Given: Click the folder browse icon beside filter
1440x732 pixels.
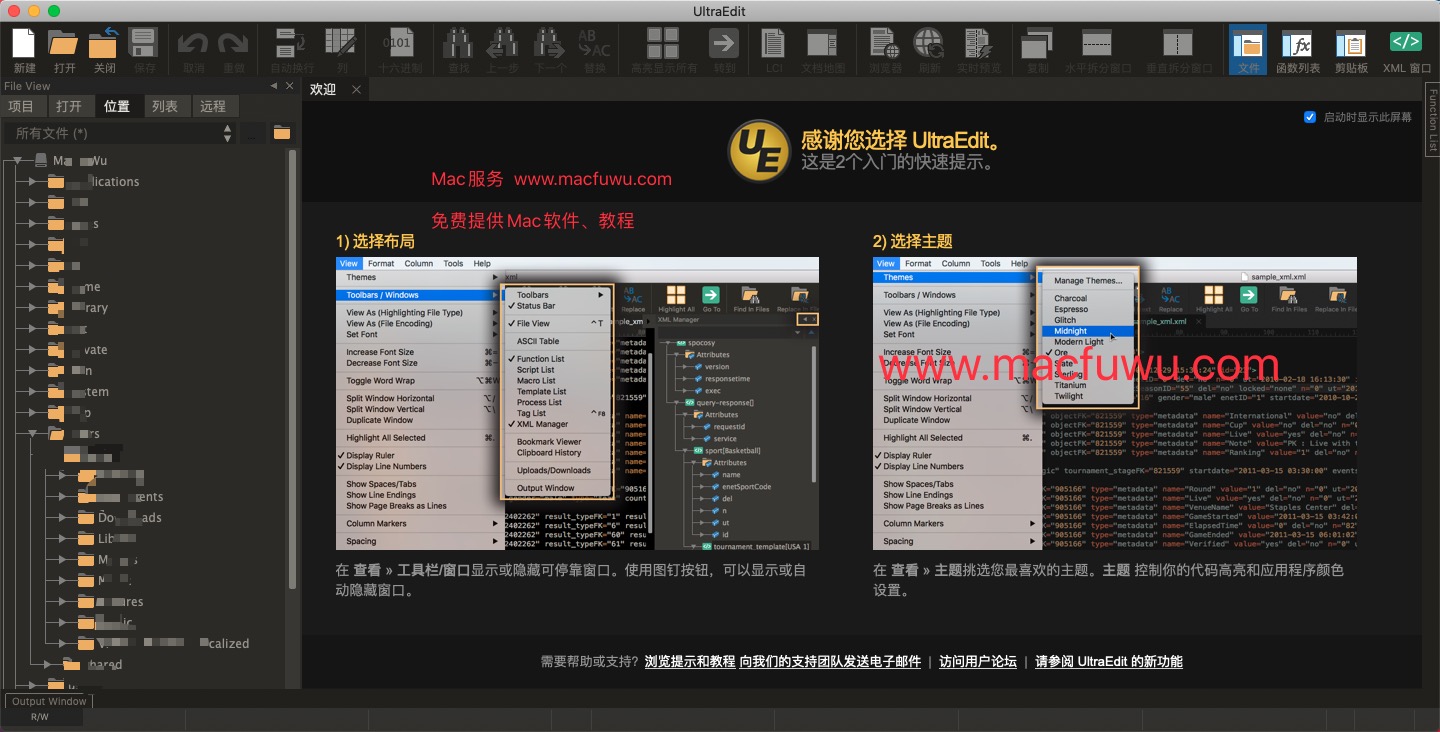Looking at the screenshot, I should (x=282, y=133).
